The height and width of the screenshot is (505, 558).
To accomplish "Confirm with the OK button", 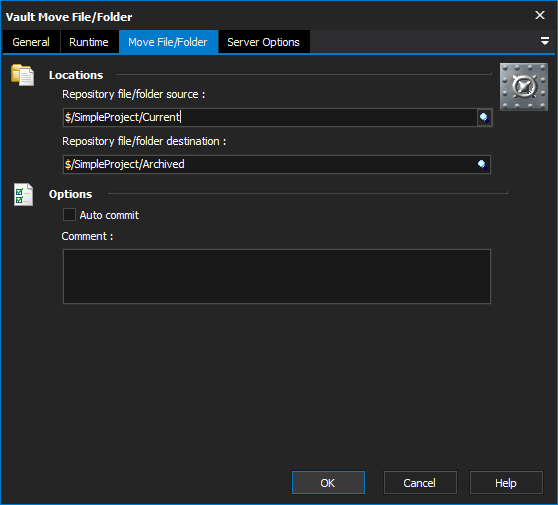I will 328,483.
